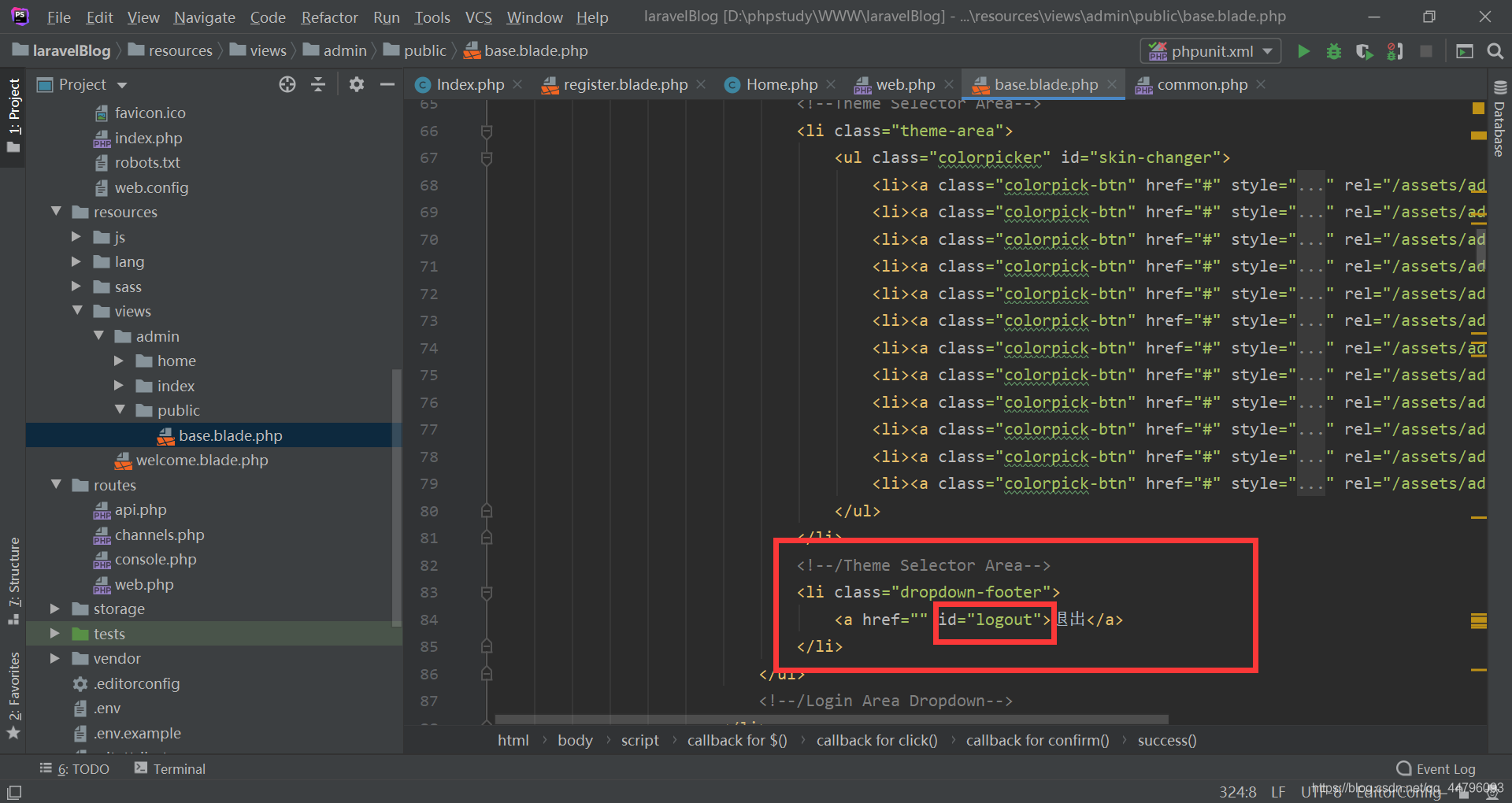Image resolution: width=1512 pixels, height=803 pixels.
Task: Hide the Project panel with minus icon
Action: [x=387, y=84]
